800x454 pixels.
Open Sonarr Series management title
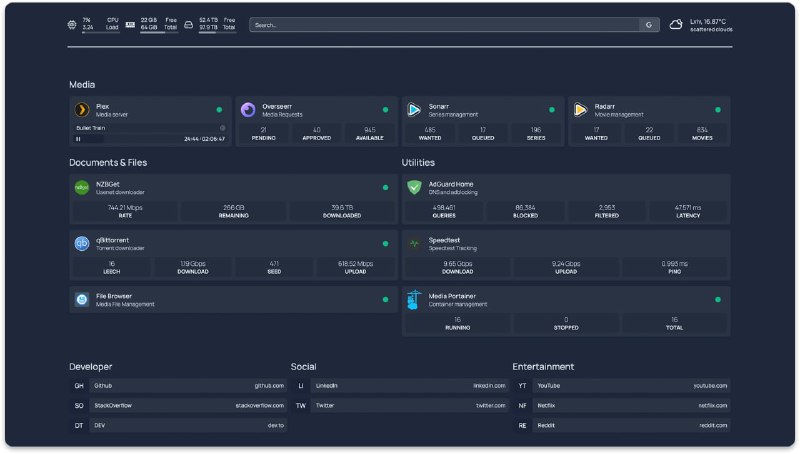(x=453, y=110)
